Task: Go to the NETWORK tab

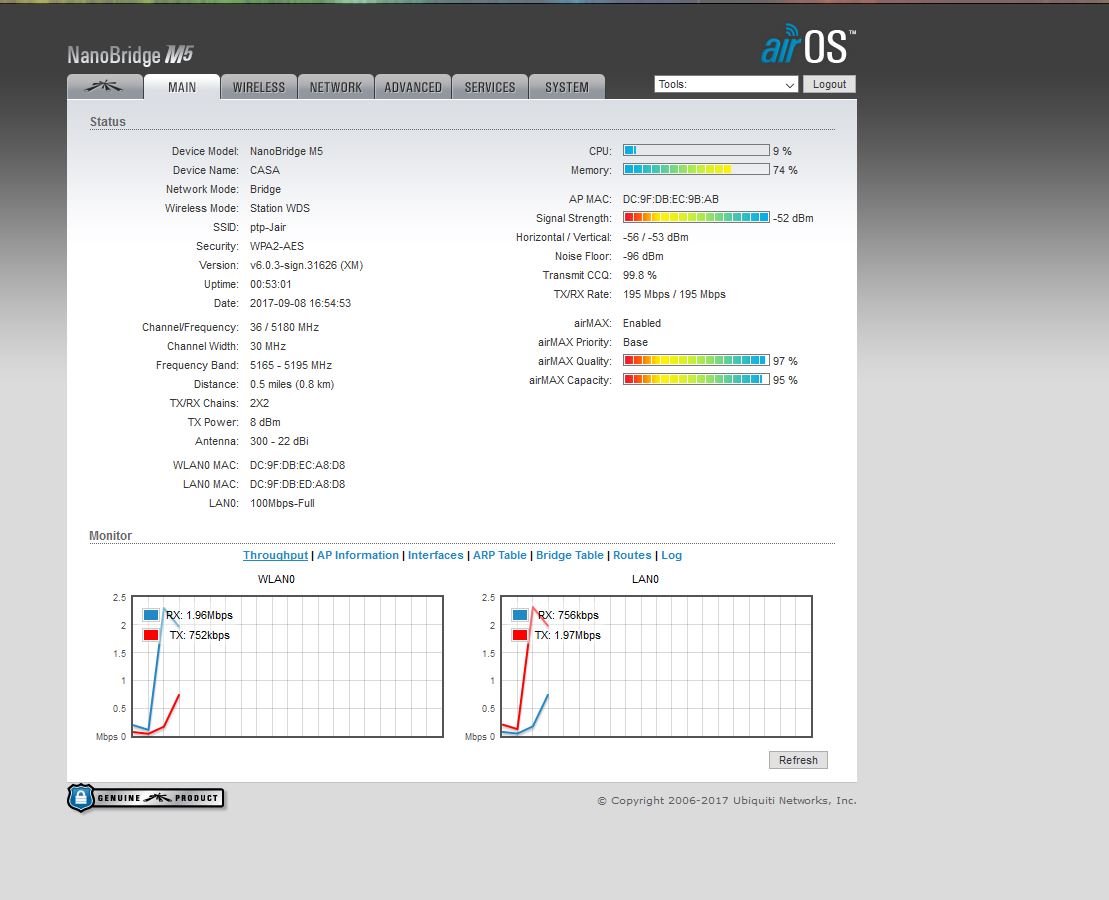Action: tap(336, 87)
